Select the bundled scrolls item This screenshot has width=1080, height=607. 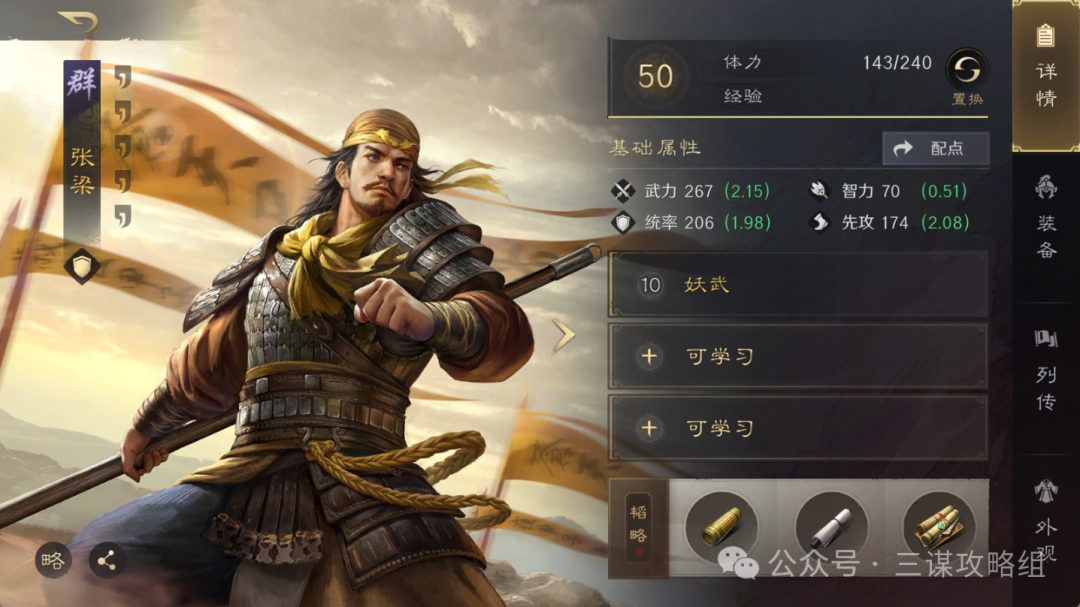[x=939, y=527]
